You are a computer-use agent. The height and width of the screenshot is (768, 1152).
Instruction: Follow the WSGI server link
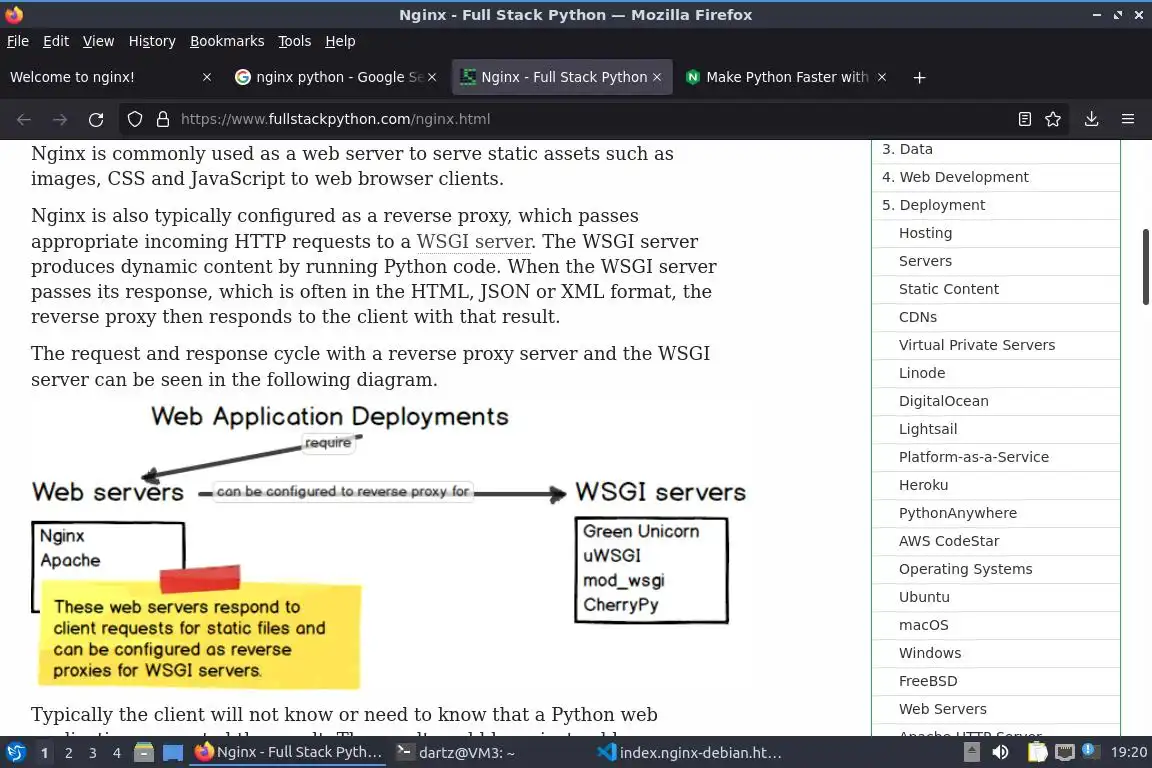point(475,242)
